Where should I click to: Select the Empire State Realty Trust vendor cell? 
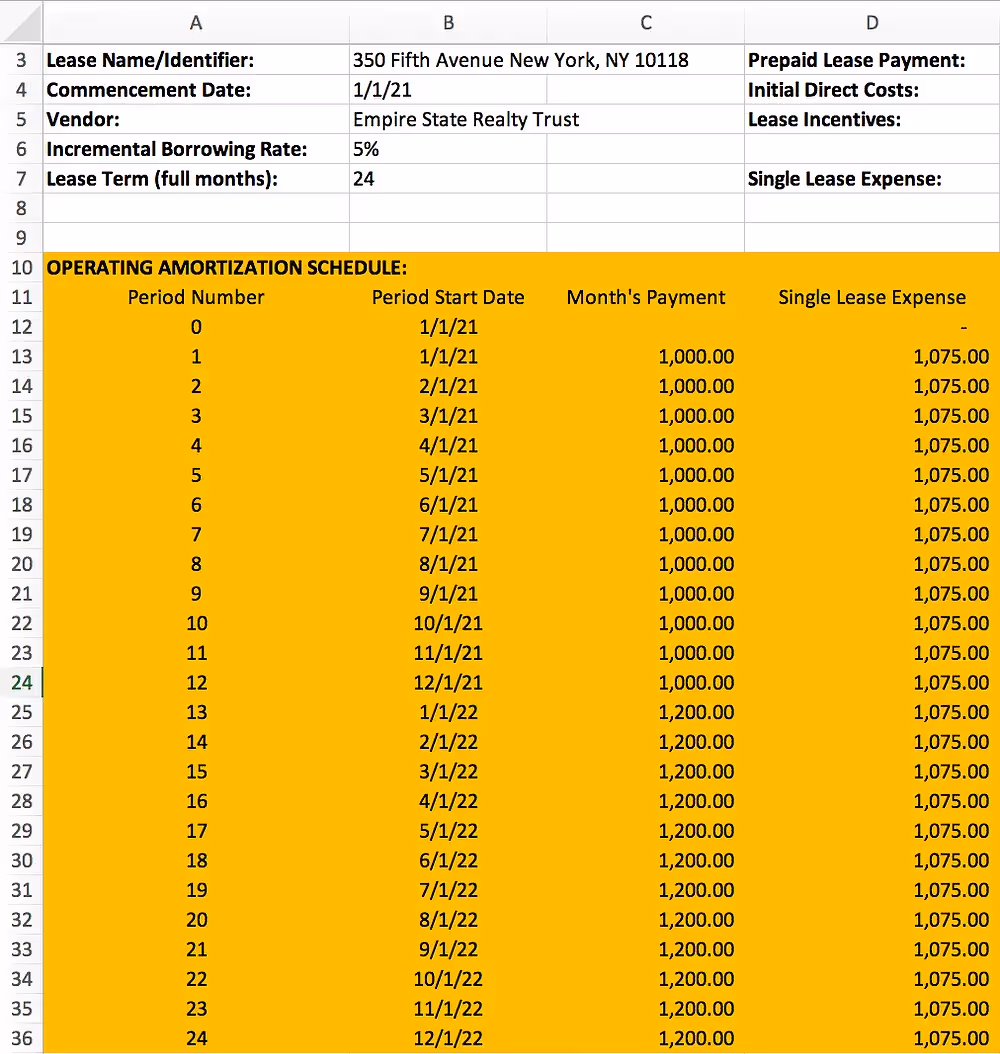tap(448, 119)
